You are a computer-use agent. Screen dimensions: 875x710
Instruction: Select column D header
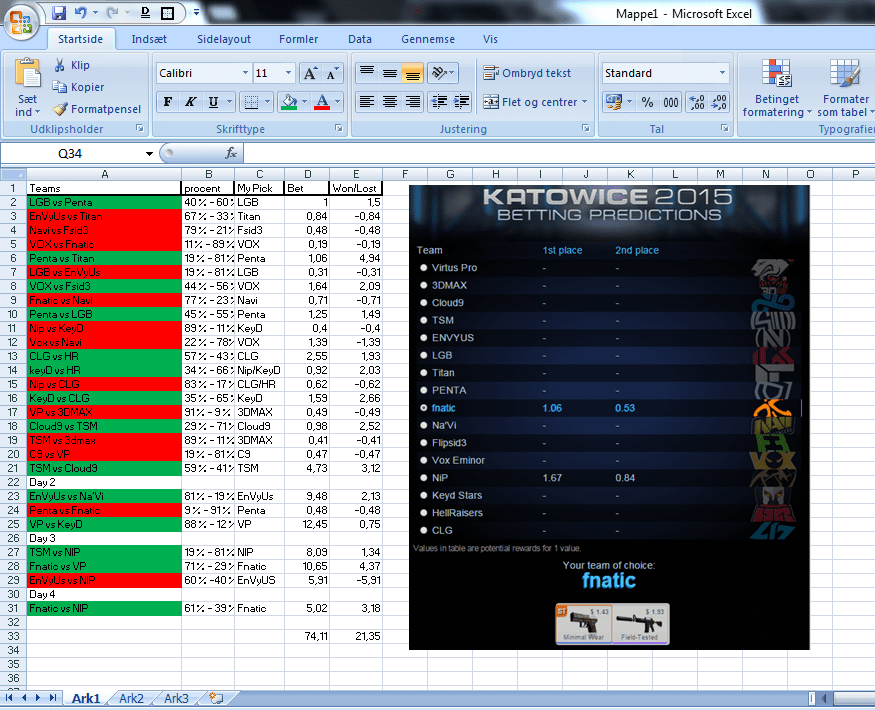(307, 174)
